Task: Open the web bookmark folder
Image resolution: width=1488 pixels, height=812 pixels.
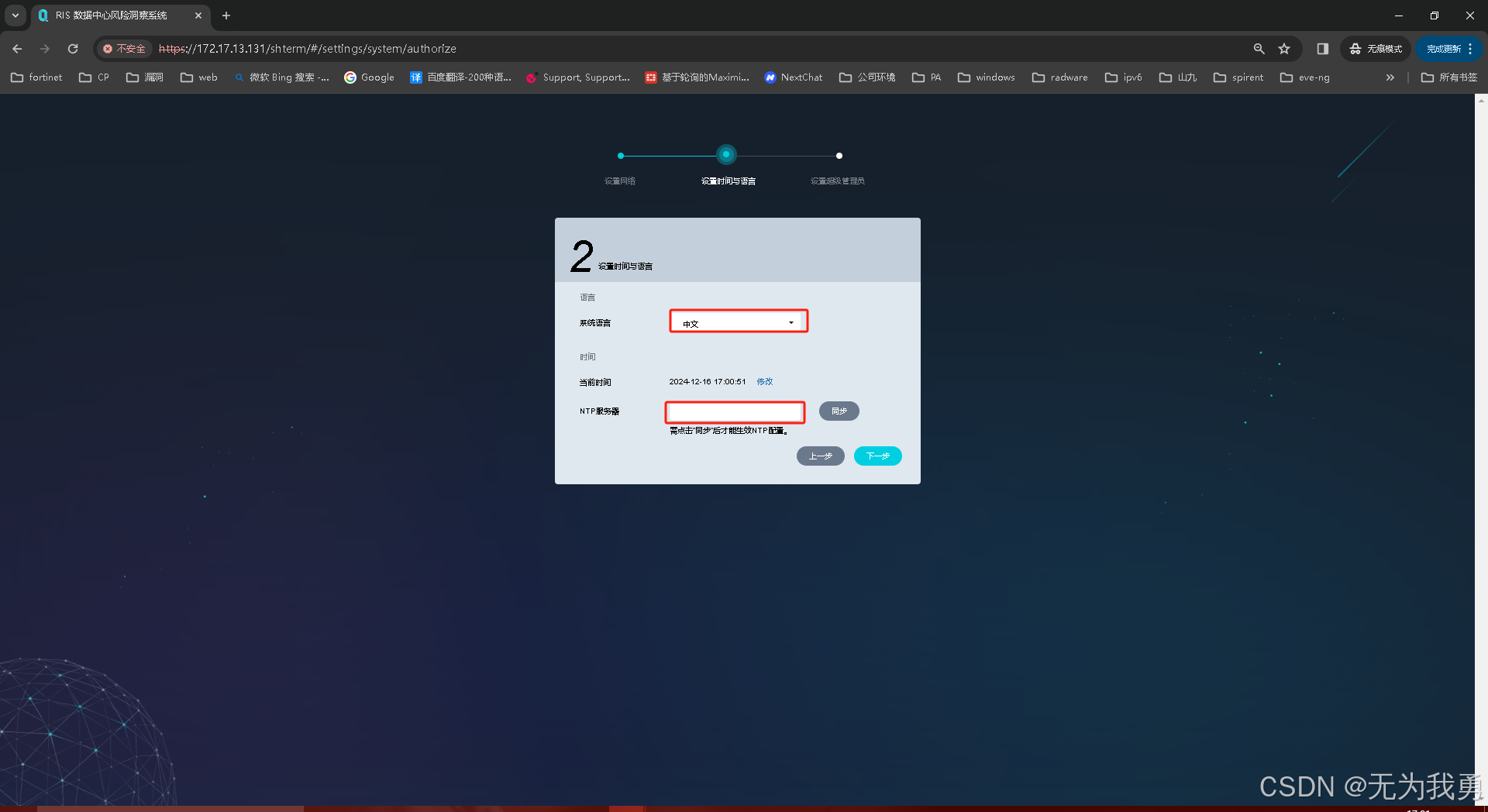Action: click(x=199, y=77)
